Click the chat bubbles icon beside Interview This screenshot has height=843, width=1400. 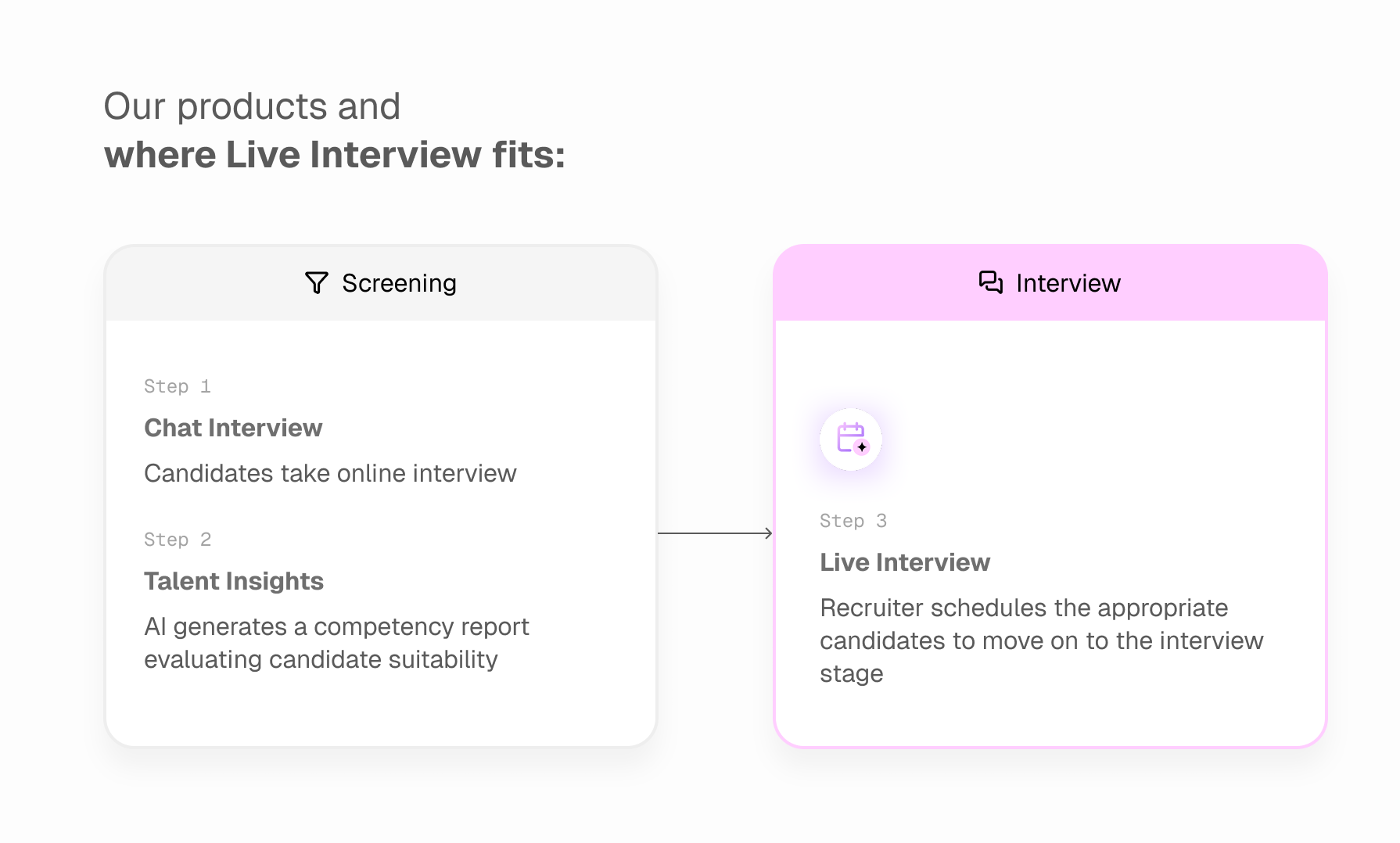[x=990, y=282]
